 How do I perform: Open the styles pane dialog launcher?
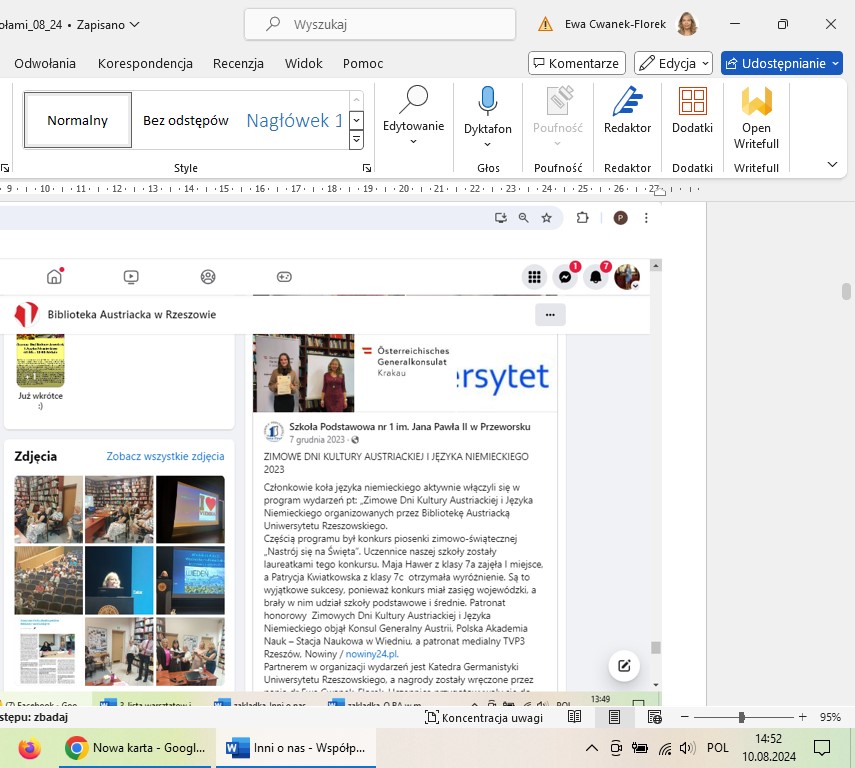click(366, 168)
